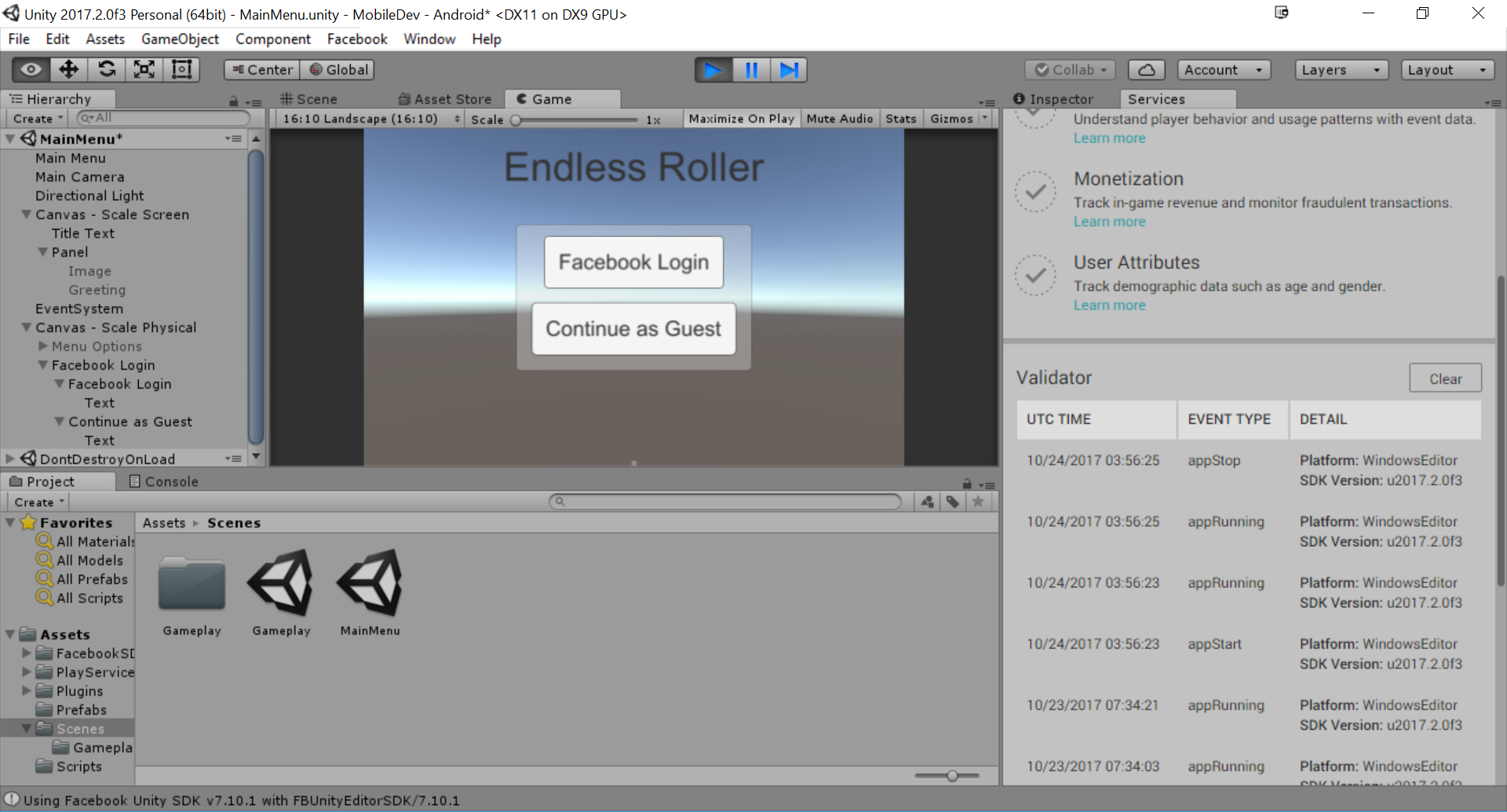This screenshot has height=812, width=1507.
Task: Click Learn more under User Attributes
Action: pos(1109,305)
